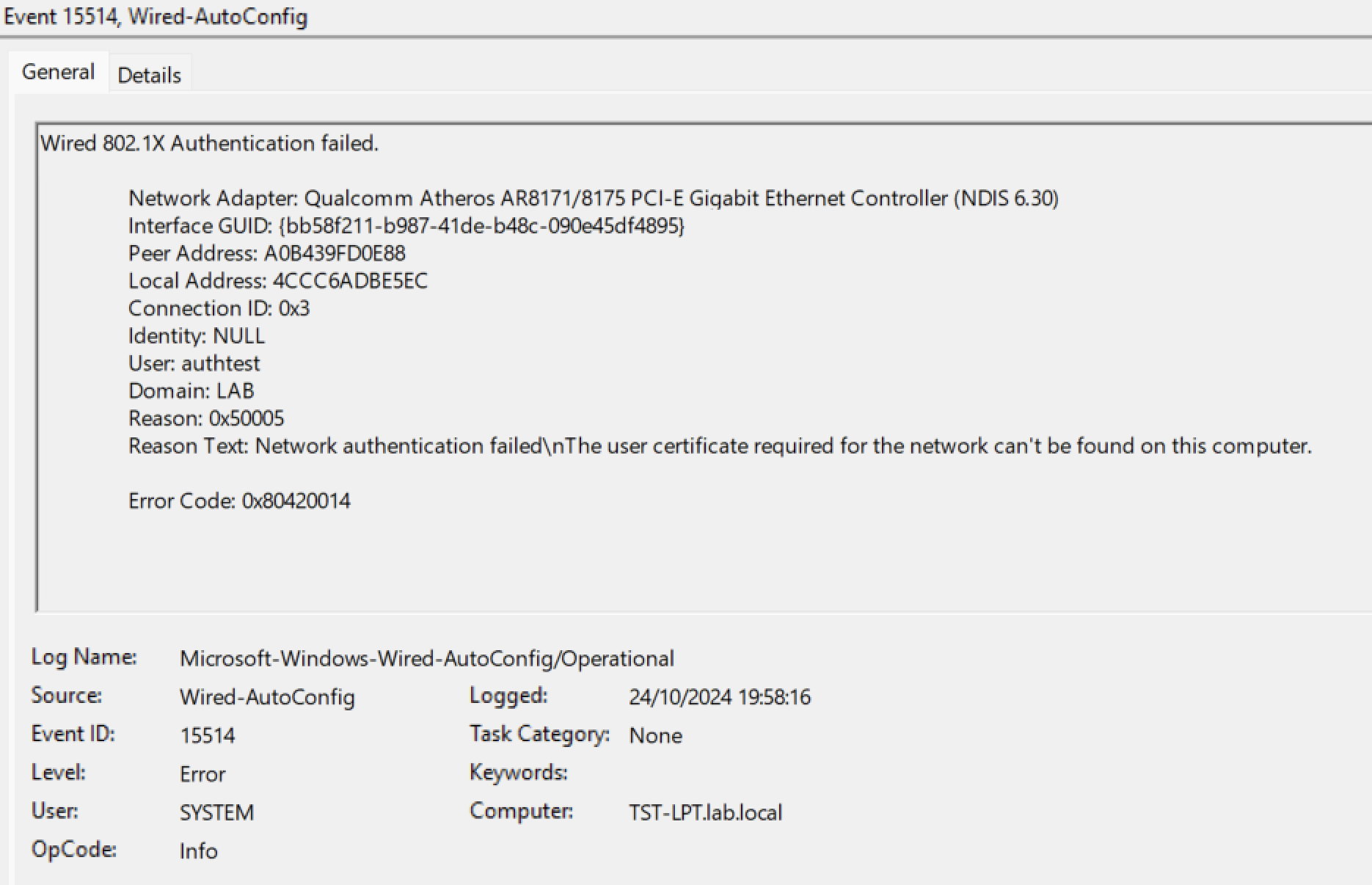The image size is (1372, 885).
Task: Click the User authtest line
Action: tap(194, 363)
